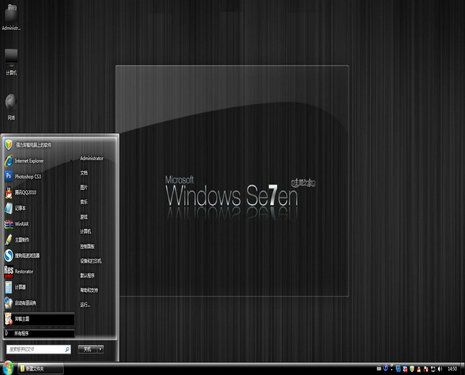The height and width of the screenshot is (375, 465).
Task: Open Help and Support (帮助和支持) in the Start menu
Action: tap(89, 290)
